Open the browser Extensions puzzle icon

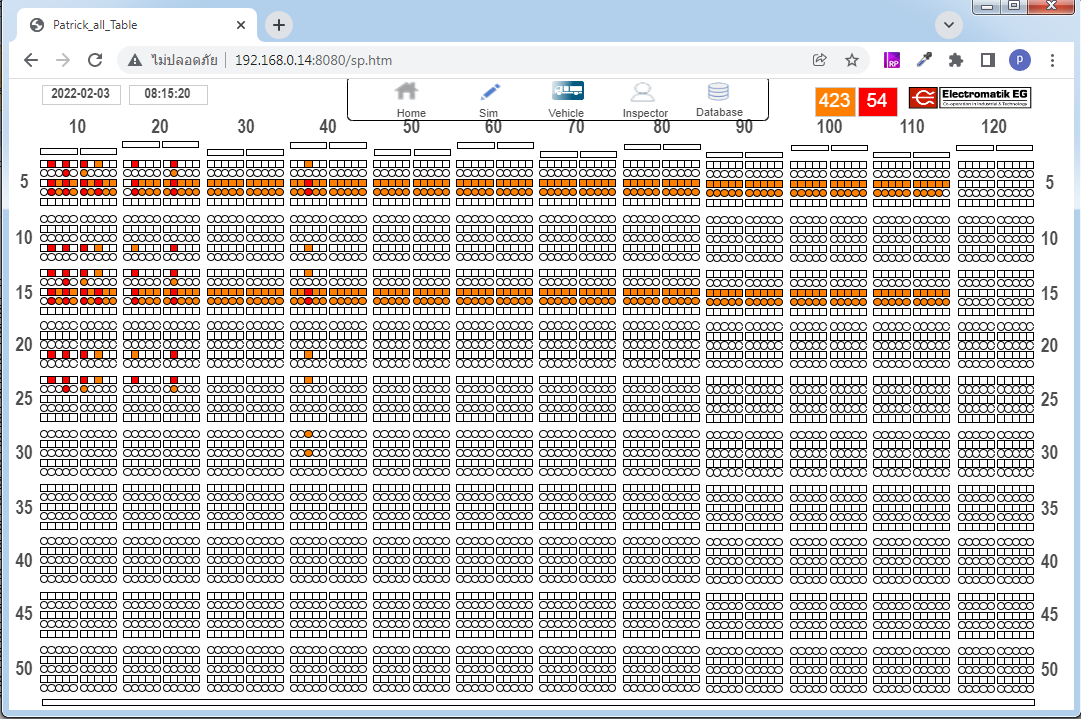[x=956, y=60]
